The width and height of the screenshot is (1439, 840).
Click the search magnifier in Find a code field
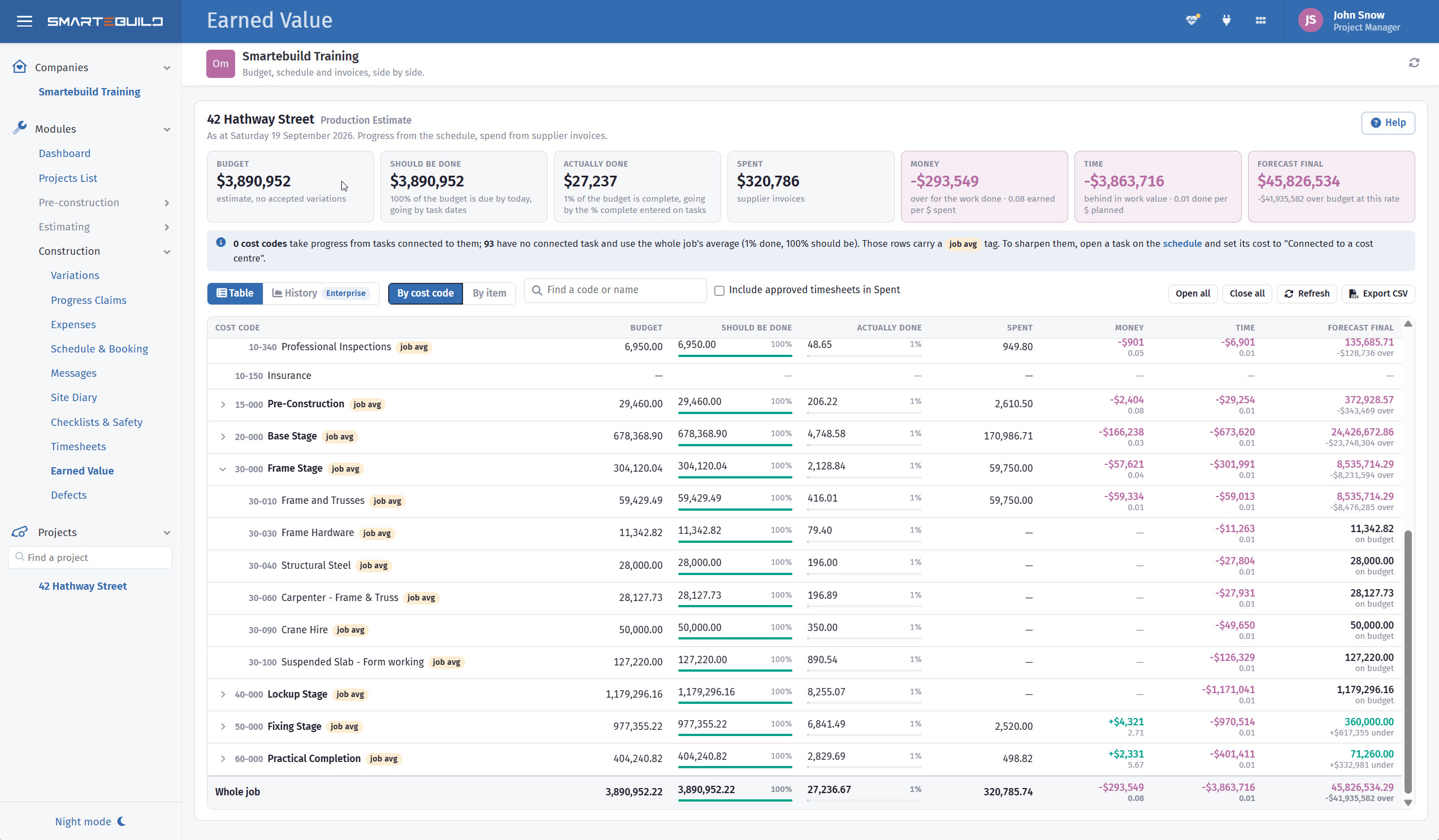coord(537,290)
